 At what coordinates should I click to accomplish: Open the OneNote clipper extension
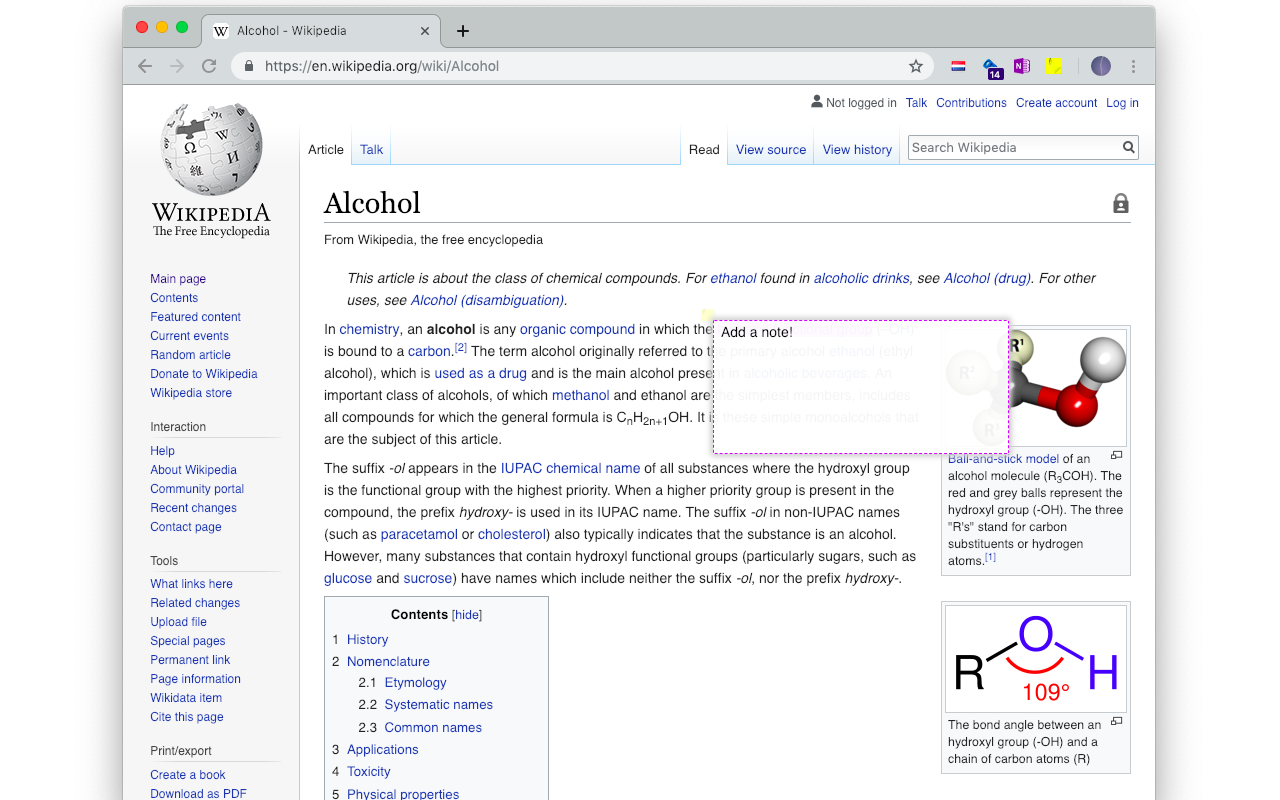pyautogui.click(x=1021, y=66)
